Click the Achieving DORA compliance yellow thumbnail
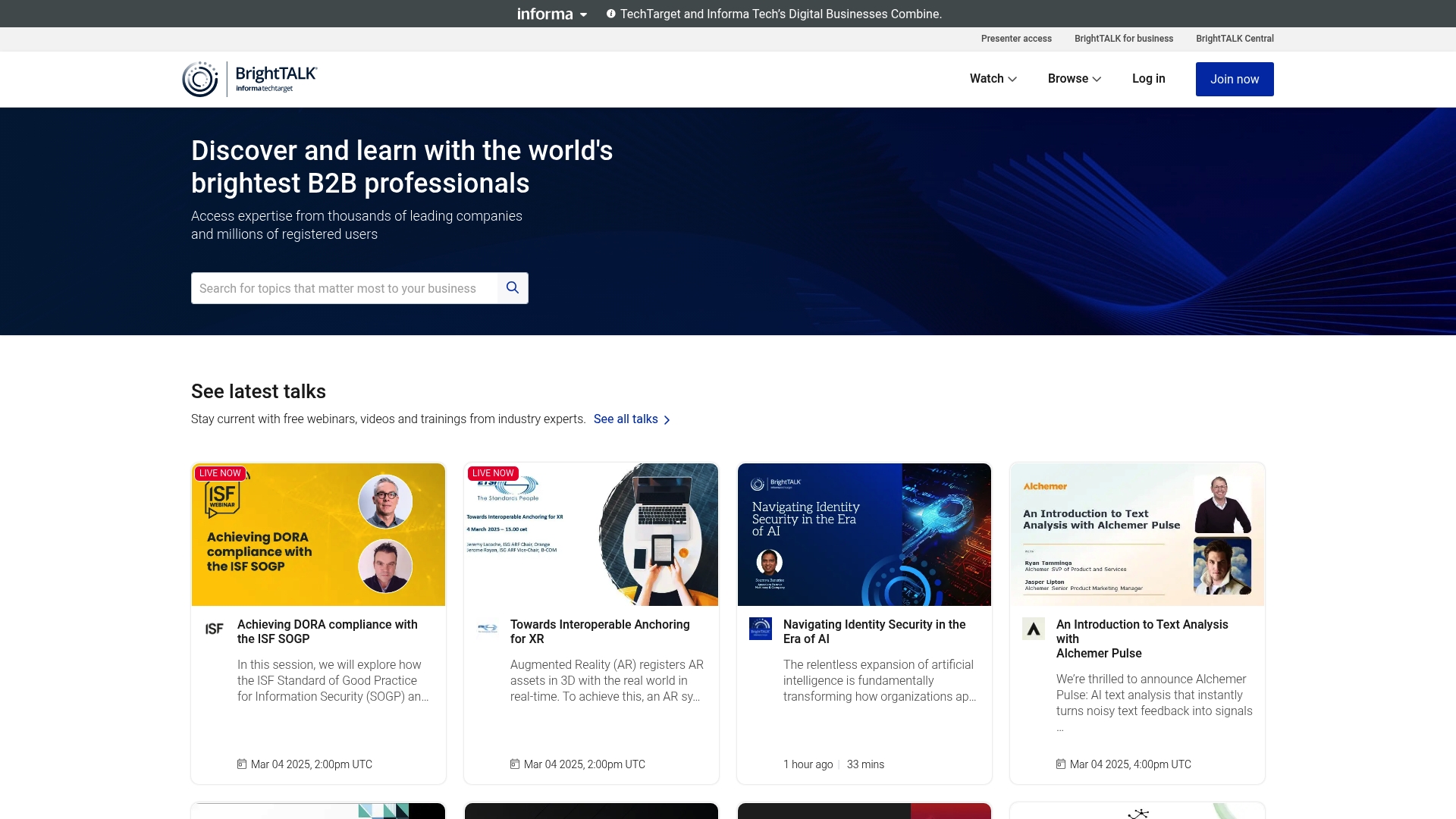Image resolution: width=1456 pixels, height=819 pixels. point(318,535)
